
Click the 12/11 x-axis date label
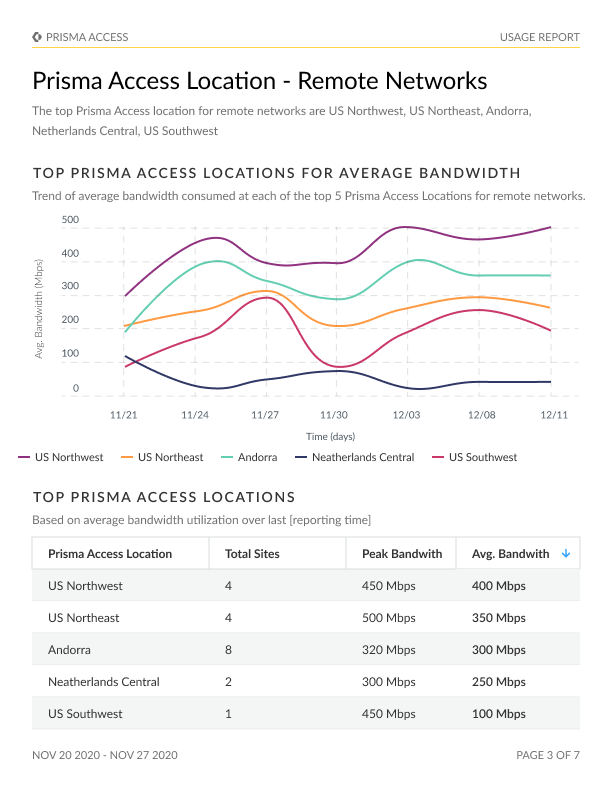[554, 415]
